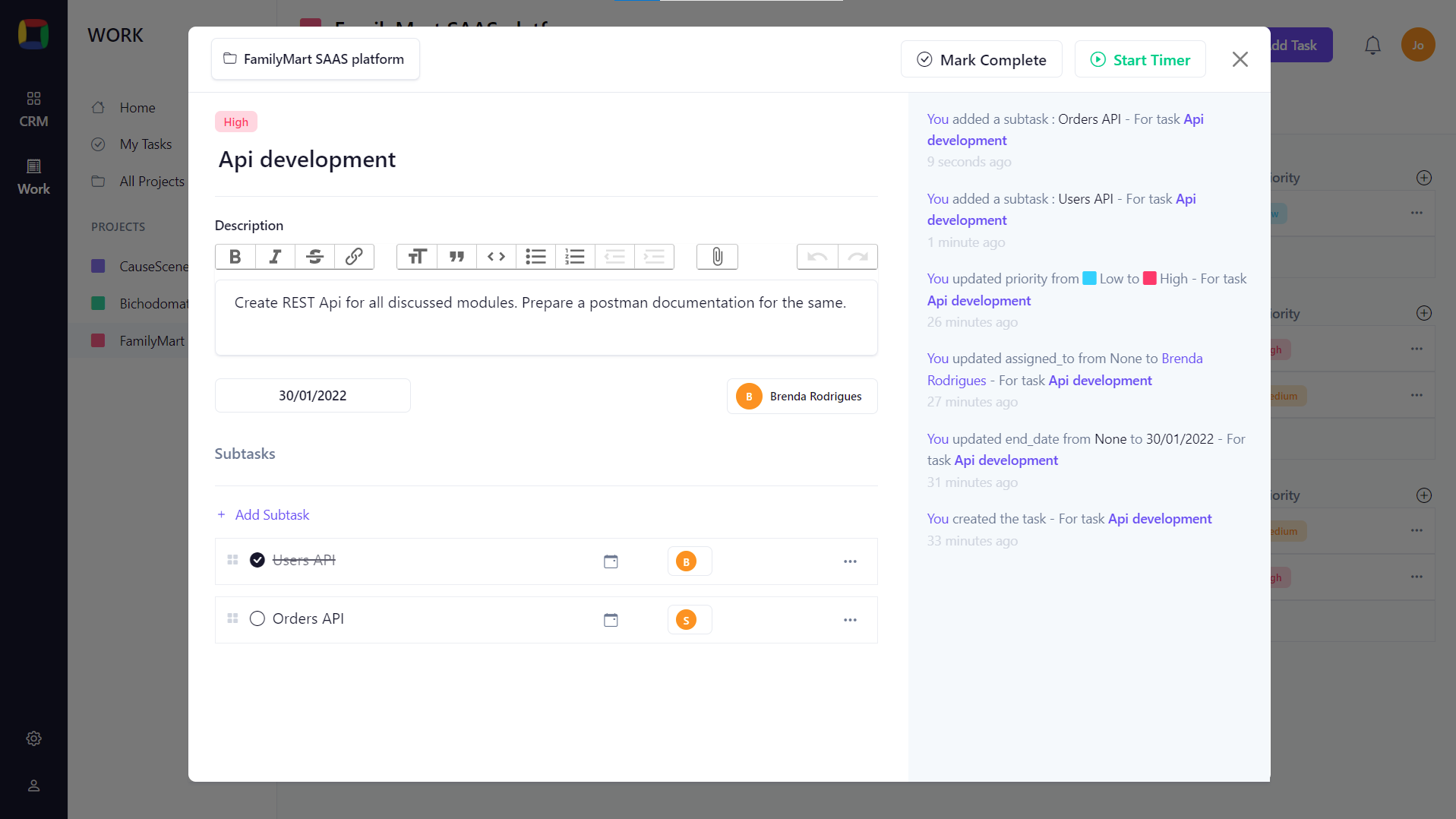This screenshot has width=1456, height=819.
Task: Insert a code block
Action: [496, 257]
